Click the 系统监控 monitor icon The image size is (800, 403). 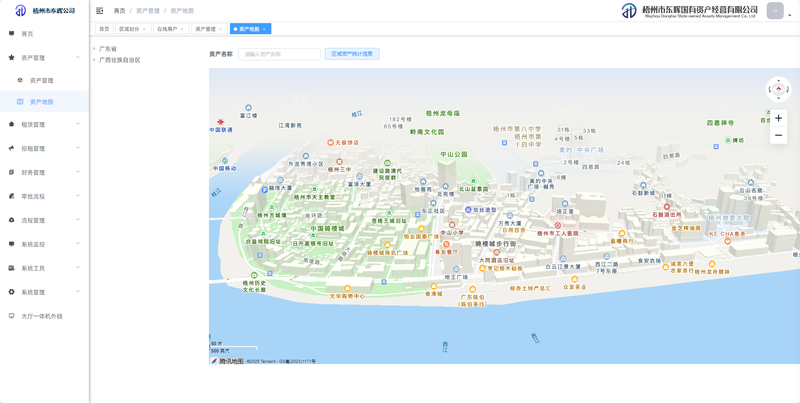pos(11,244)
